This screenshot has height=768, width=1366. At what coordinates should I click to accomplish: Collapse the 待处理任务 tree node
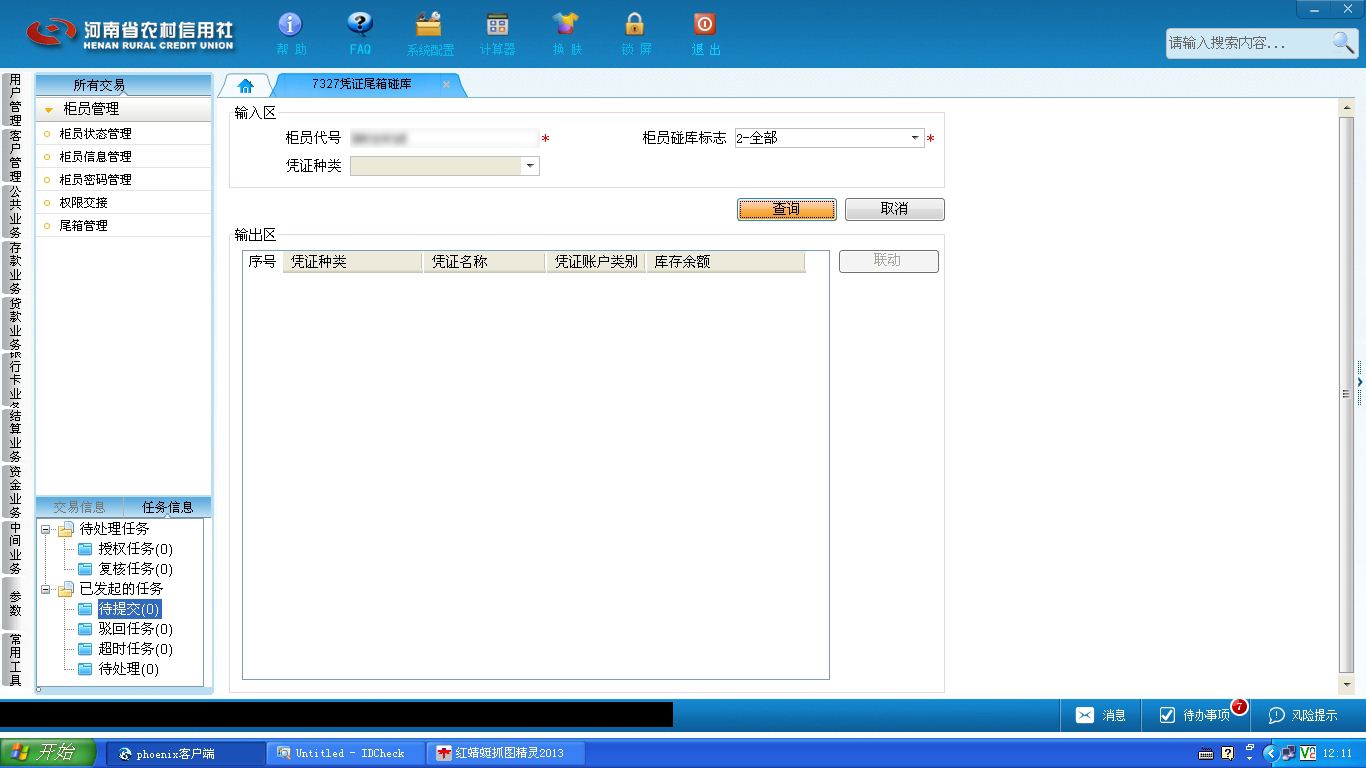pyautogui.click(x=46, y=529)
